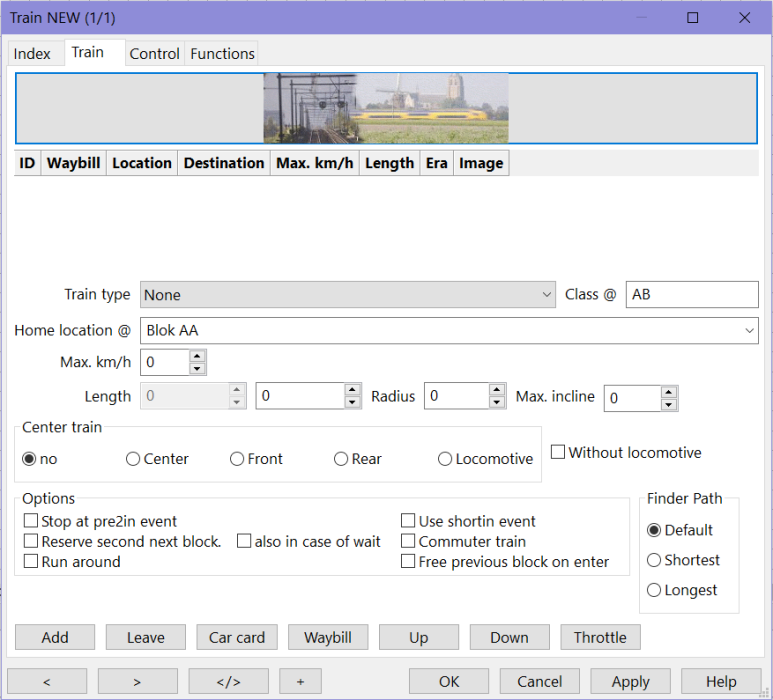
Task: Open the Train type dropdown
Action: [x=347, y=295]
